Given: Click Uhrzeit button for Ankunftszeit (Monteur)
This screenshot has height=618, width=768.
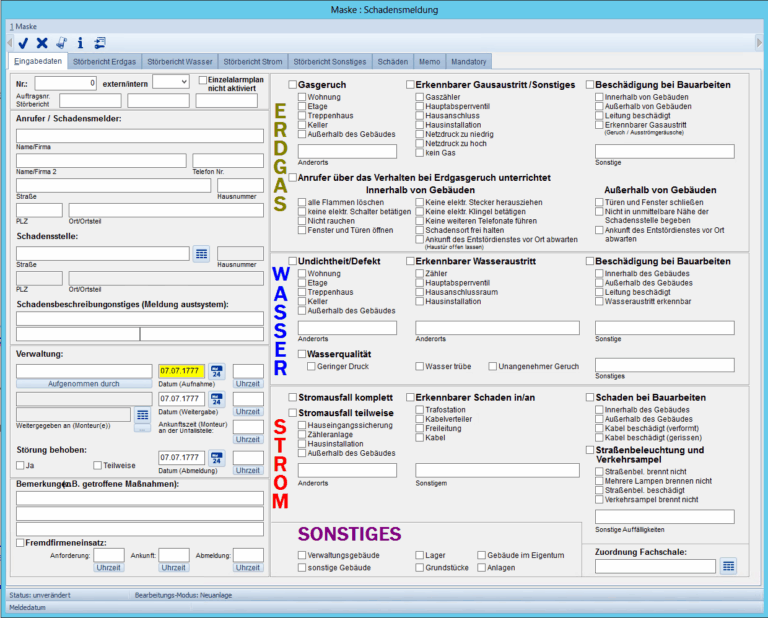Looking at the screenshot, I should pyautogui.click(x=248, y=440).
